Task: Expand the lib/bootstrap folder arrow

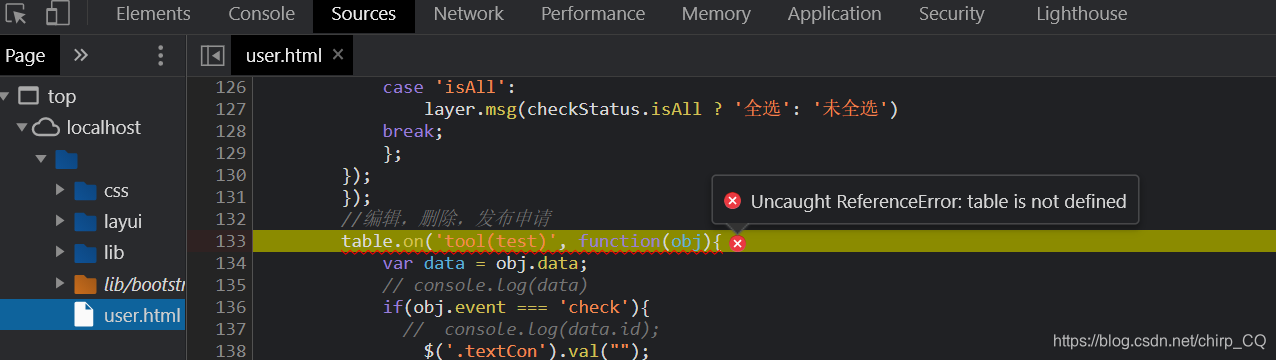Action: pyautogui.click(x=60, y=285)
